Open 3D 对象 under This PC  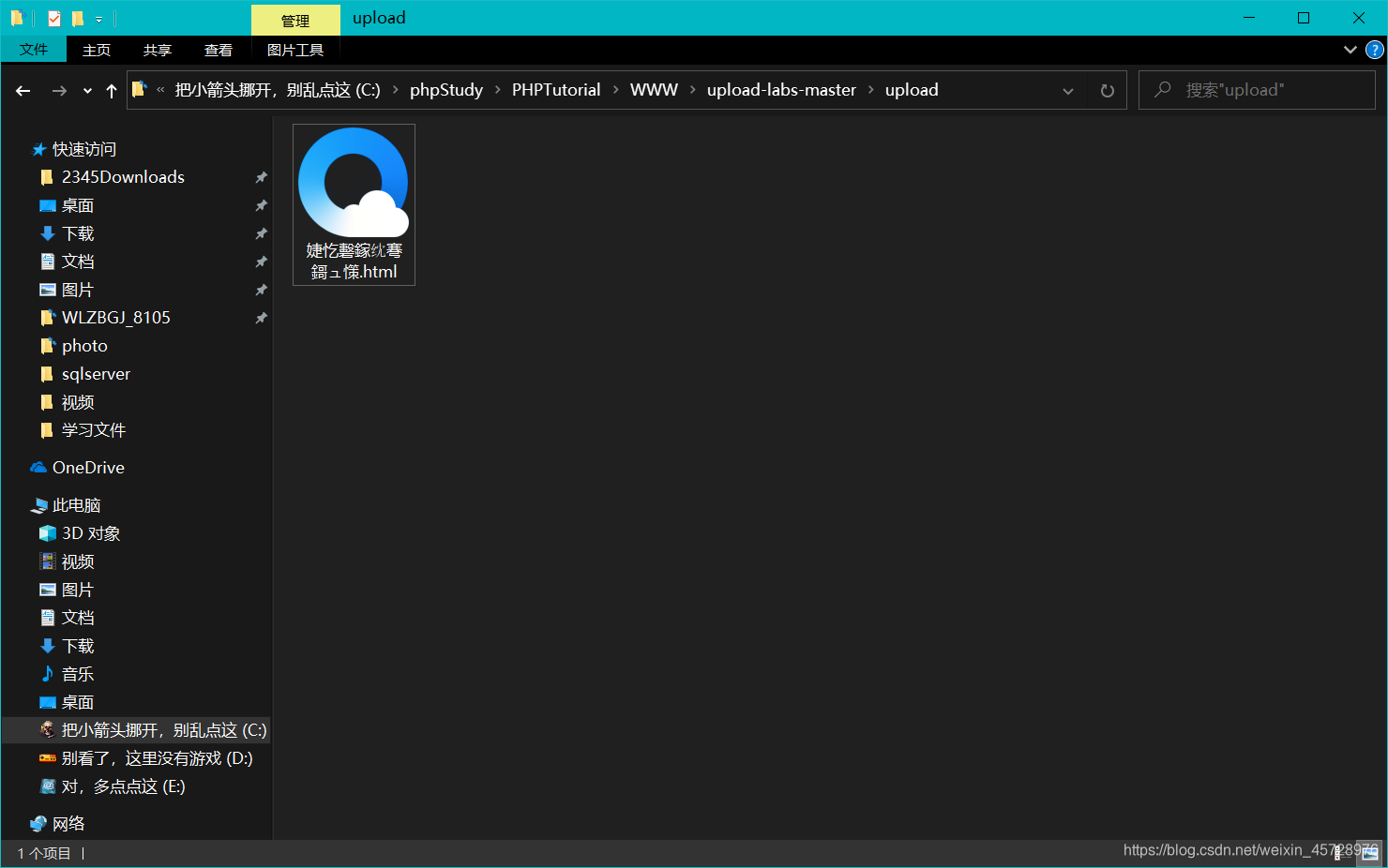(x=91, y=533)
